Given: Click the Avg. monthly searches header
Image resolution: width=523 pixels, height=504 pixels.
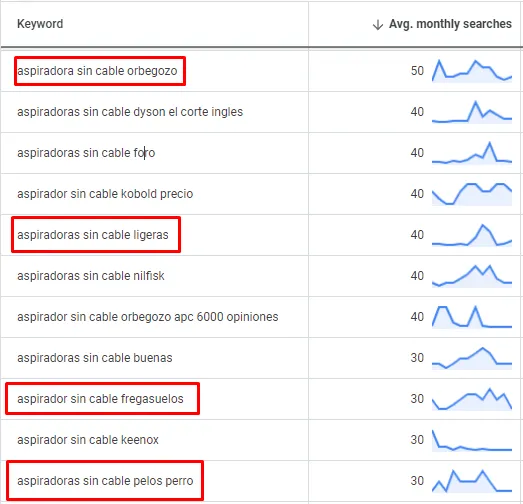Looking at the screenshot, I should 450,24.
